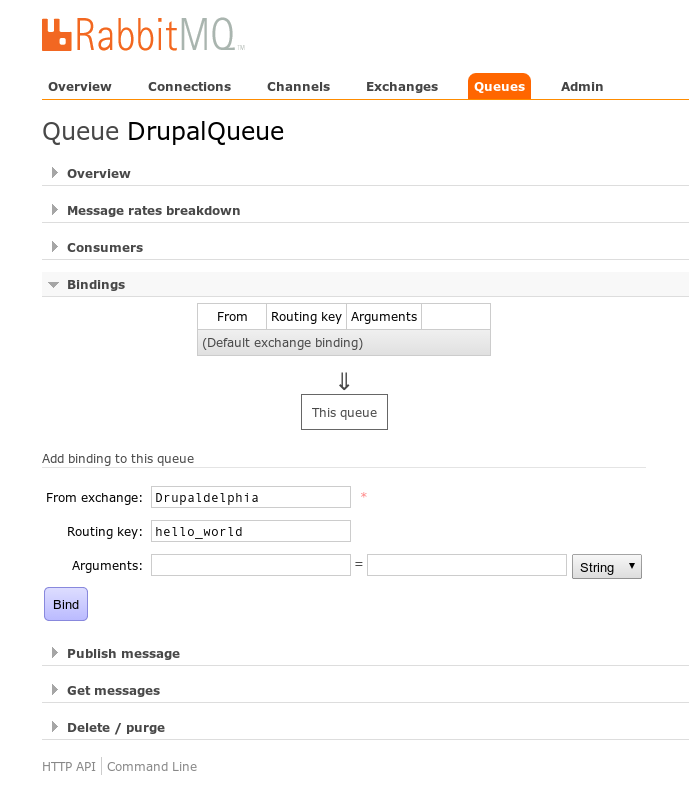This screenshot has height=810, width=689.
Task: Click the Bind button
Action: click(66, 604)
